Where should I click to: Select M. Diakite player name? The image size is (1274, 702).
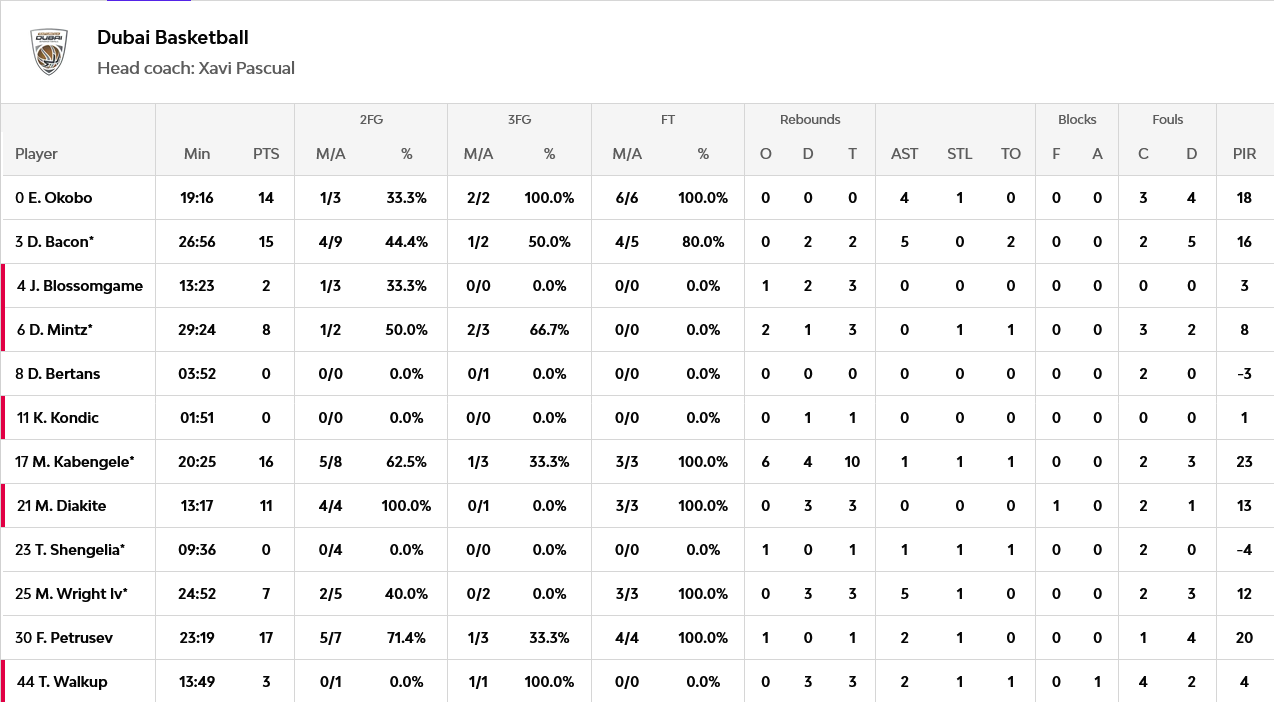click(x=62, y=506)
